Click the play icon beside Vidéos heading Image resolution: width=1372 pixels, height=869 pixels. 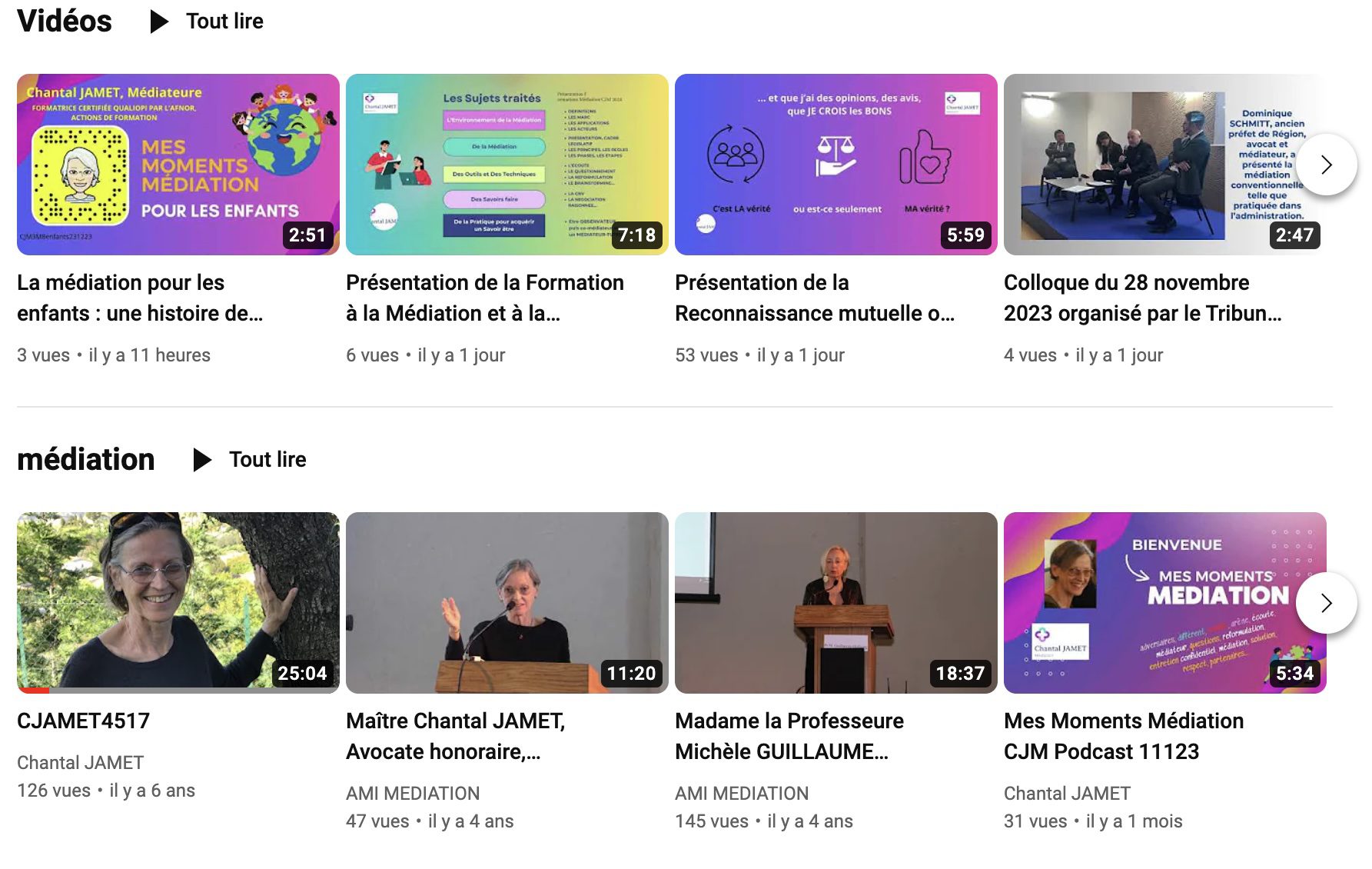(159, 22)
